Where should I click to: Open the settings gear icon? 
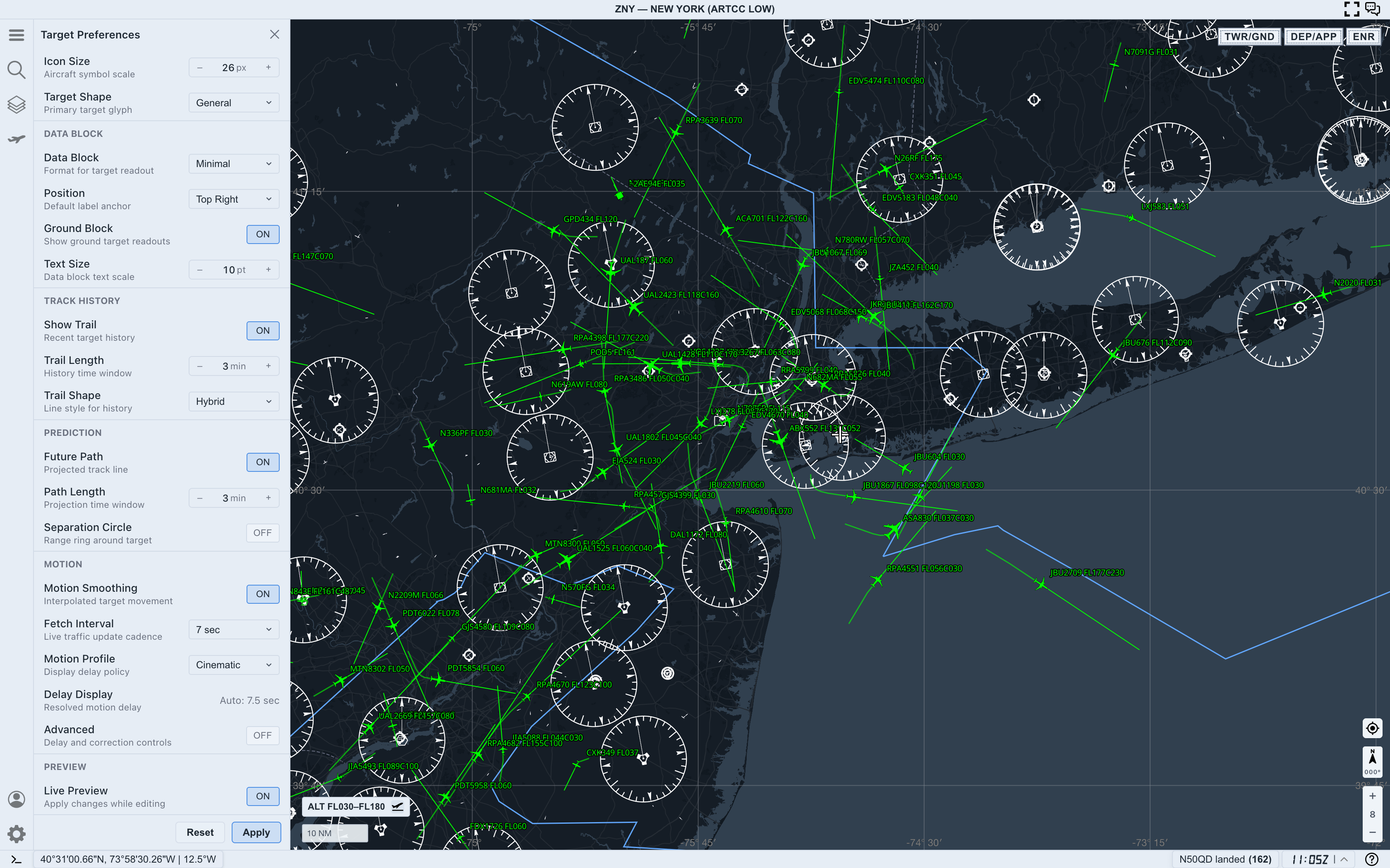[x=17, y=834]
